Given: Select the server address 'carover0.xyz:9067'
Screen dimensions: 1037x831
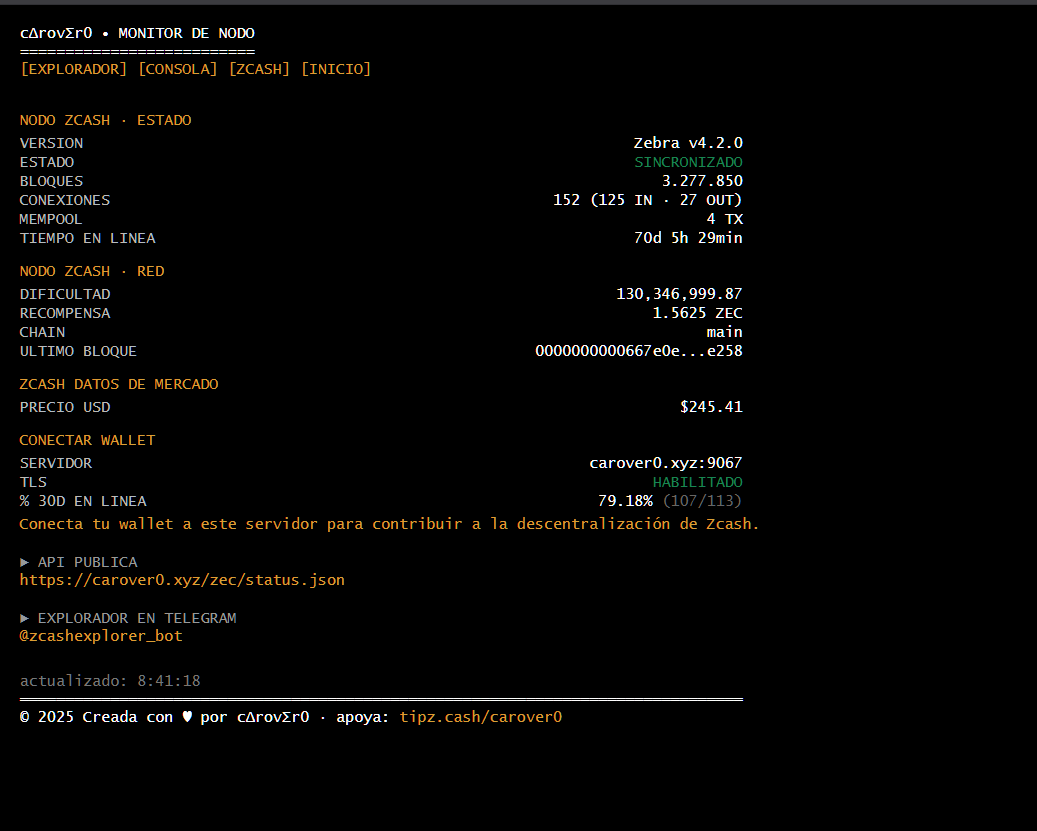Looking at the screenshot, I should [x=665, y=463].
